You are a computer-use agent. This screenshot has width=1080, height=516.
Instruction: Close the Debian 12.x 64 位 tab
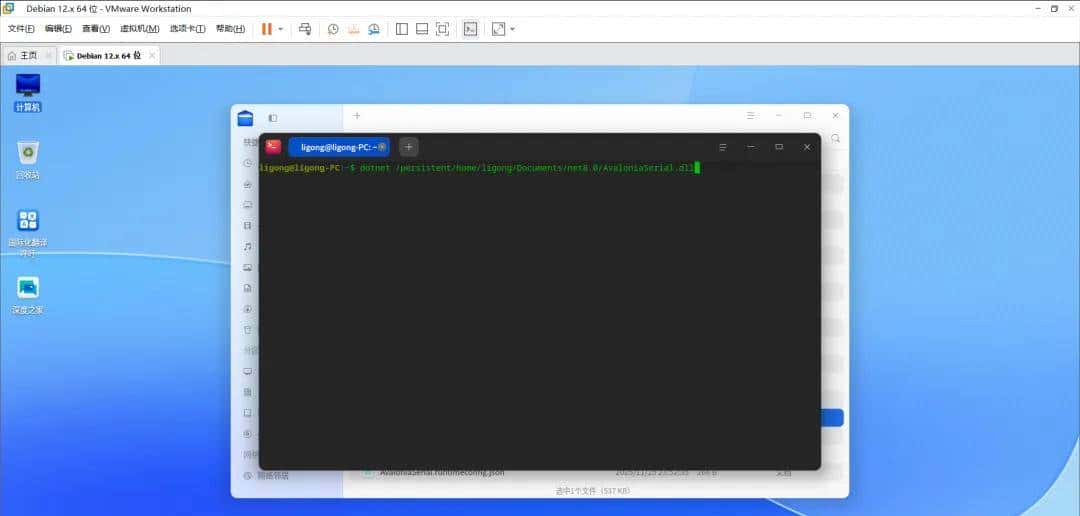tap(152, 56)
